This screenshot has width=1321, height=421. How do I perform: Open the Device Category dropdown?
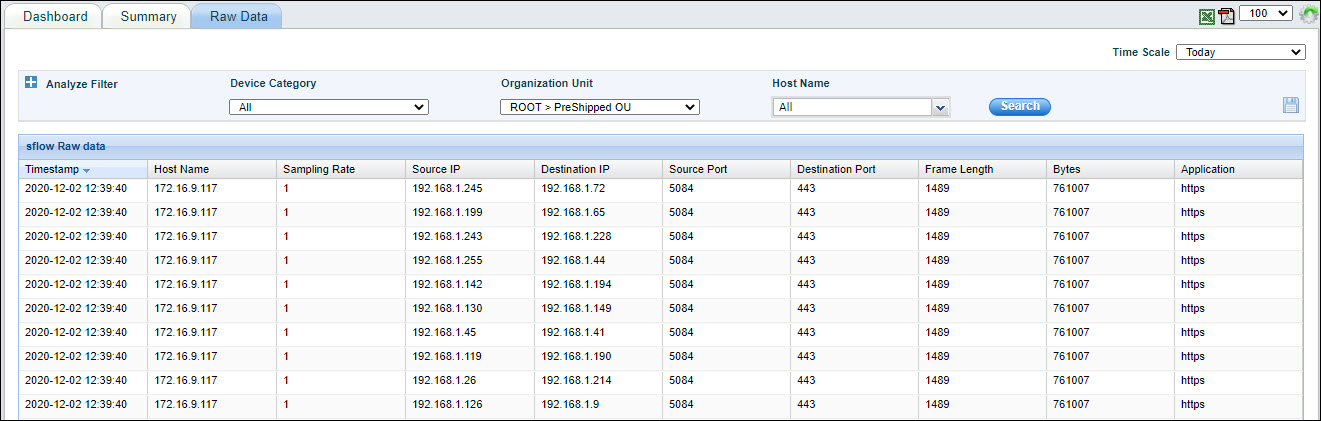point(329,107)
